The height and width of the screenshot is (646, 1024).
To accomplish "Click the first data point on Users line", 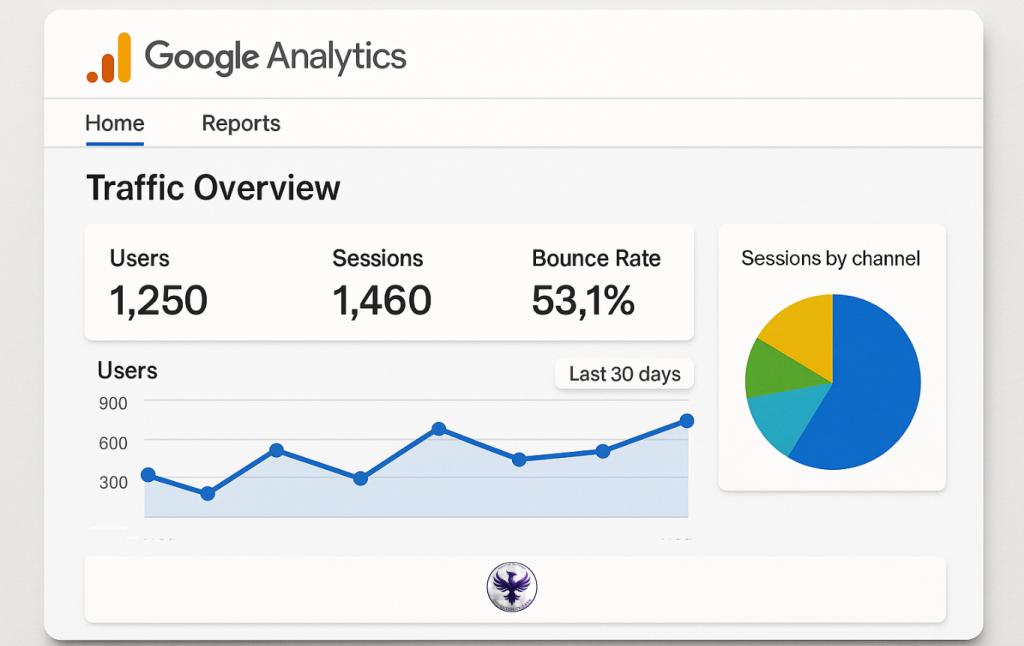I will pyautogui.click(x=148, y=475).
